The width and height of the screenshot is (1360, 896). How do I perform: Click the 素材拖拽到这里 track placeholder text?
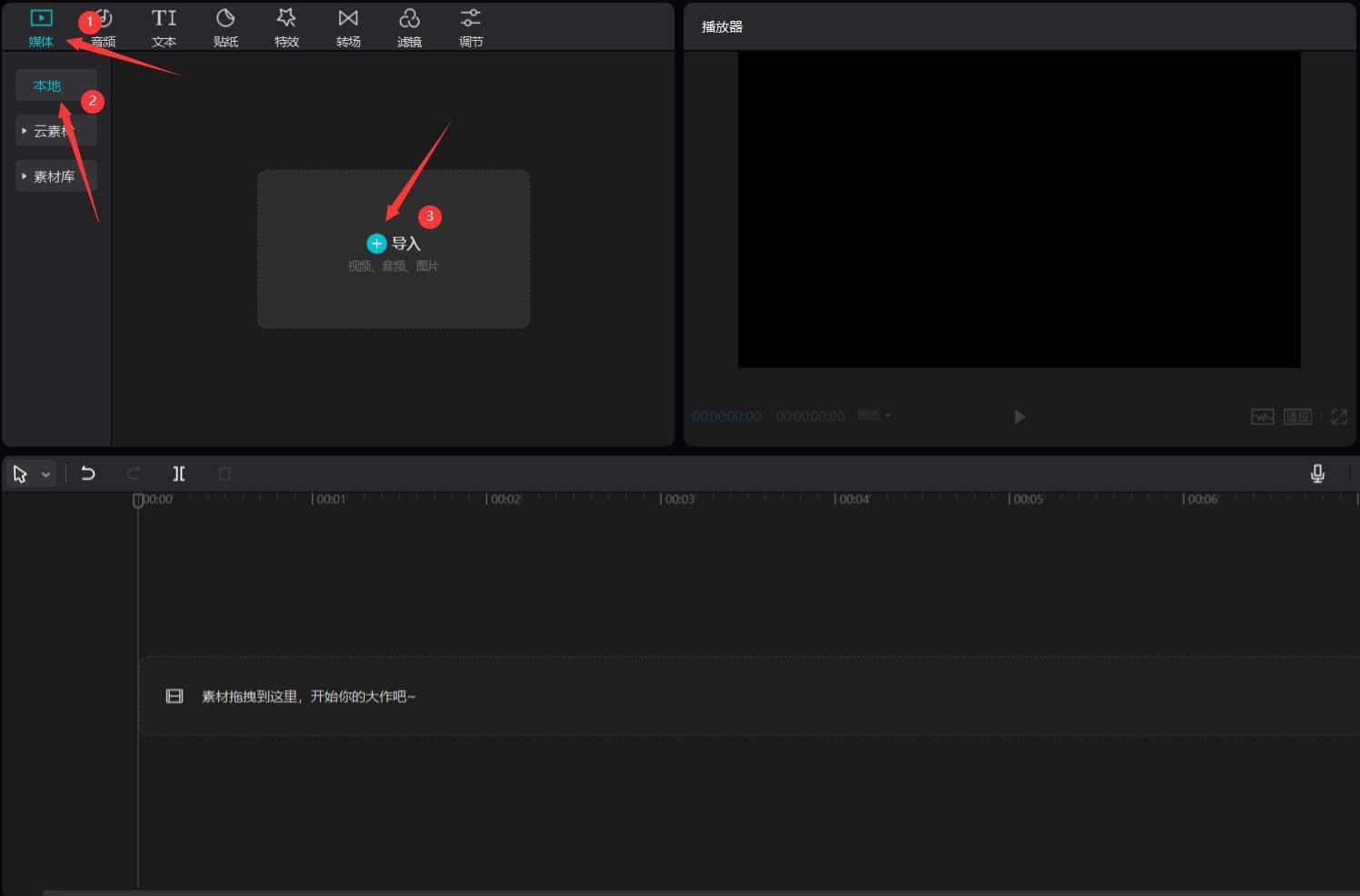308,696
